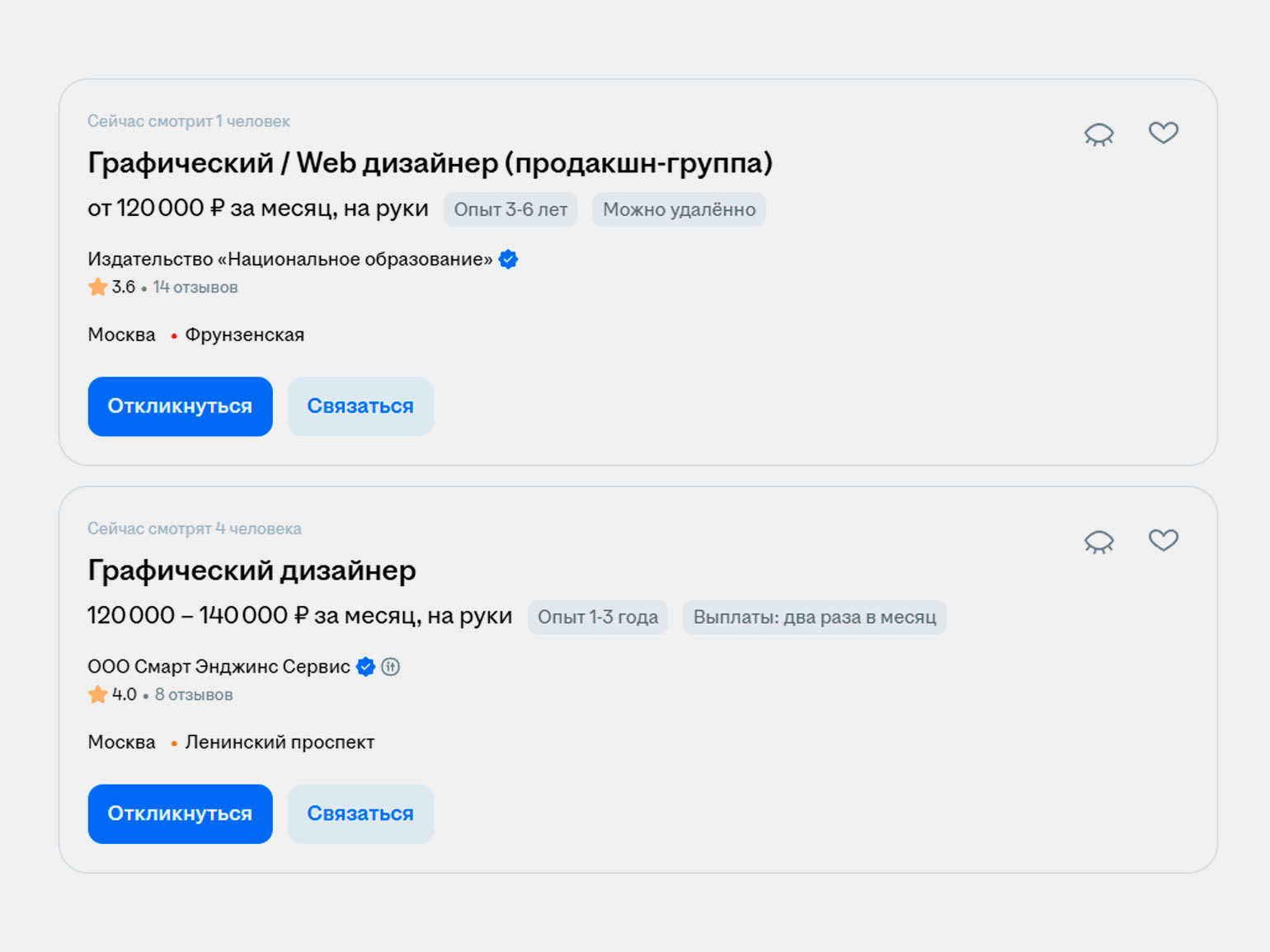This screenshot has height=952, width=1270.
Task: Open the Графический / Web дизайнер (продакшн-группа) title
Action: [430, 163]
